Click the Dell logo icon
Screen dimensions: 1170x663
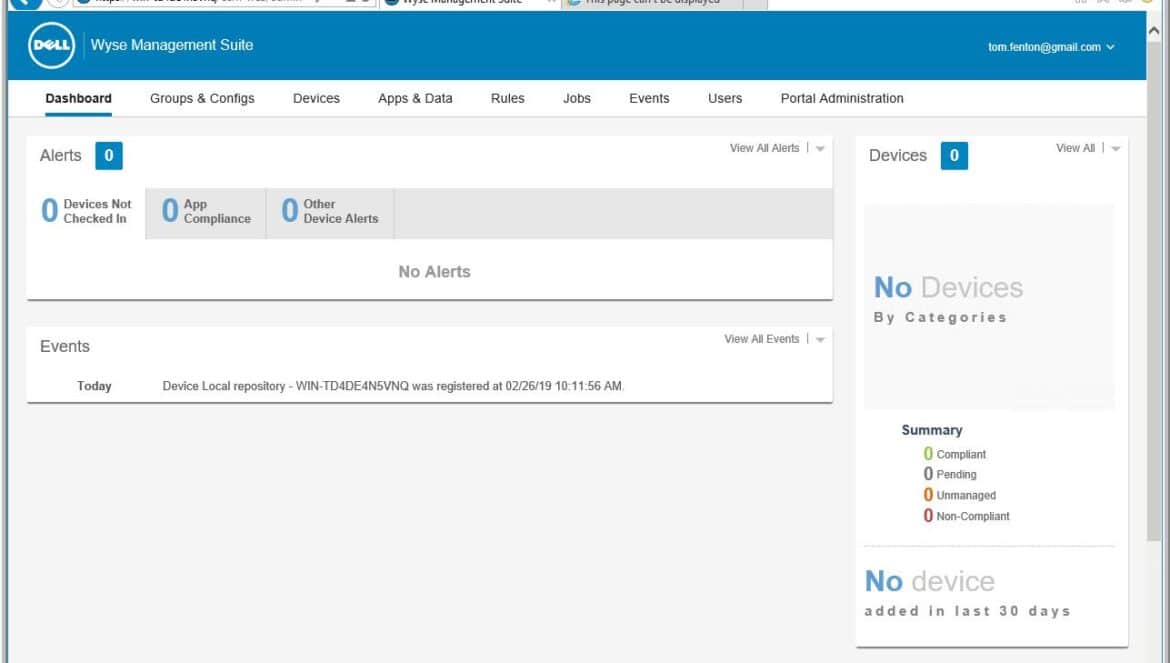51,45
